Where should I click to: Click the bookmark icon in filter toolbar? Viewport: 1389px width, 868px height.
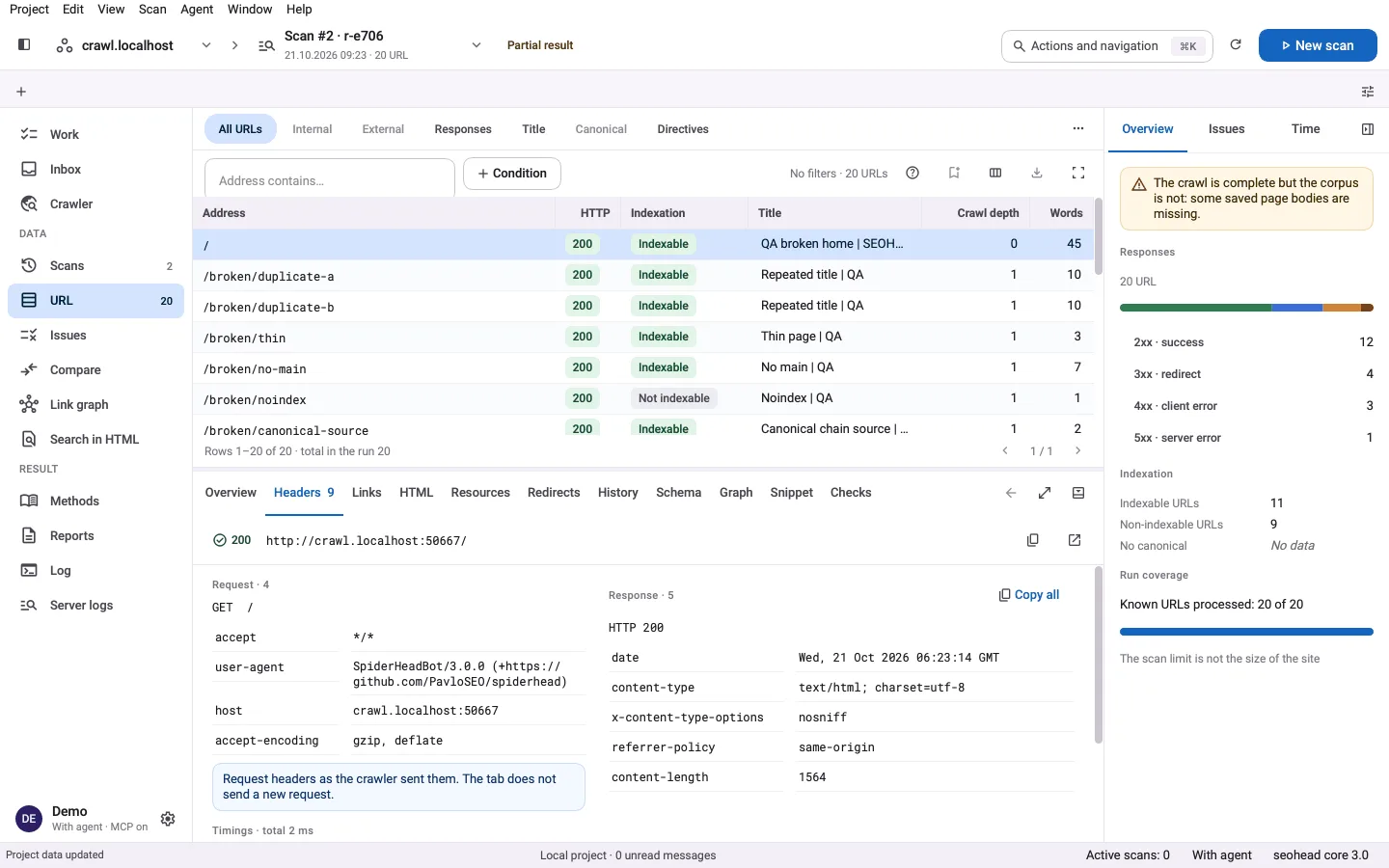[x=954, y=173]
